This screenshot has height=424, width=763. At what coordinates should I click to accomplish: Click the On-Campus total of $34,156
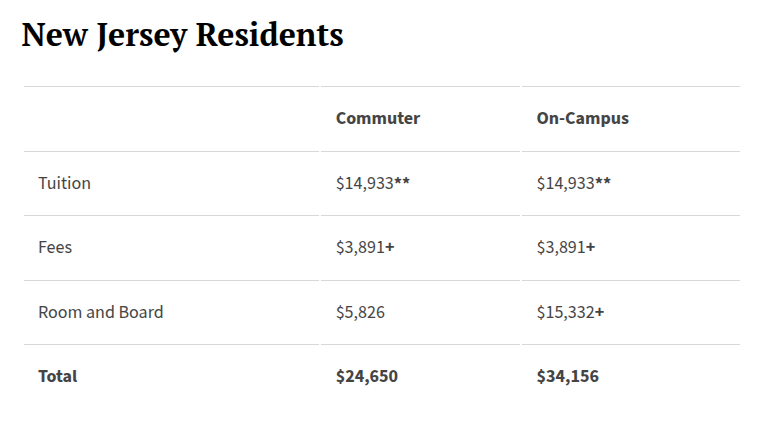[567, 376]
